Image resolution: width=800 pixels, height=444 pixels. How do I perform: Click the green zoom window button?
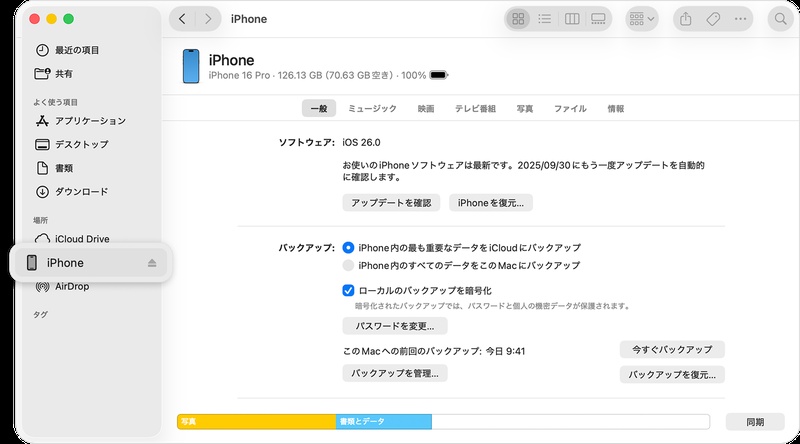(68, 19)
